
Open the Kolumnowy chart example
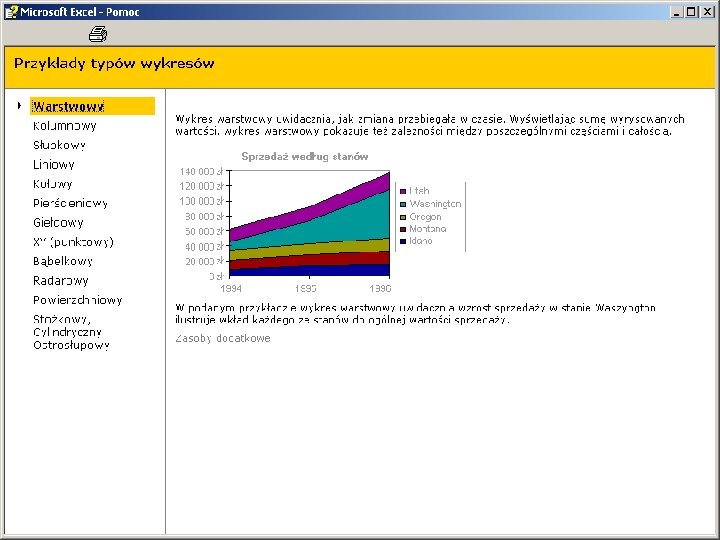pyautogui.click(x=65, y=126)
